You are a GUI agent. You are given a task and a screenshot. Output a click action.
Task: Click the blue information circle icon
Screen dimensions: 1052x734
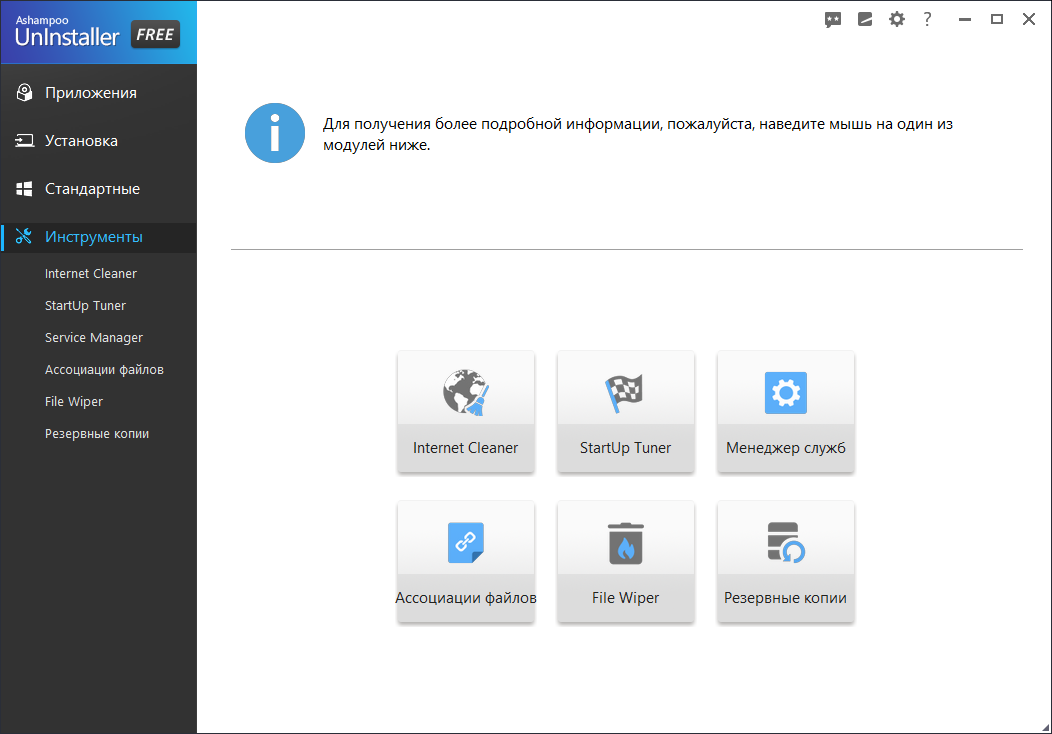(274, 133)
